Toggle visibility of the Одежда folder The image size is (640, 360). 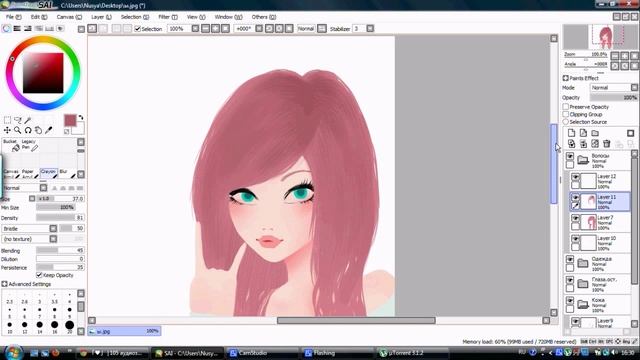570,259
